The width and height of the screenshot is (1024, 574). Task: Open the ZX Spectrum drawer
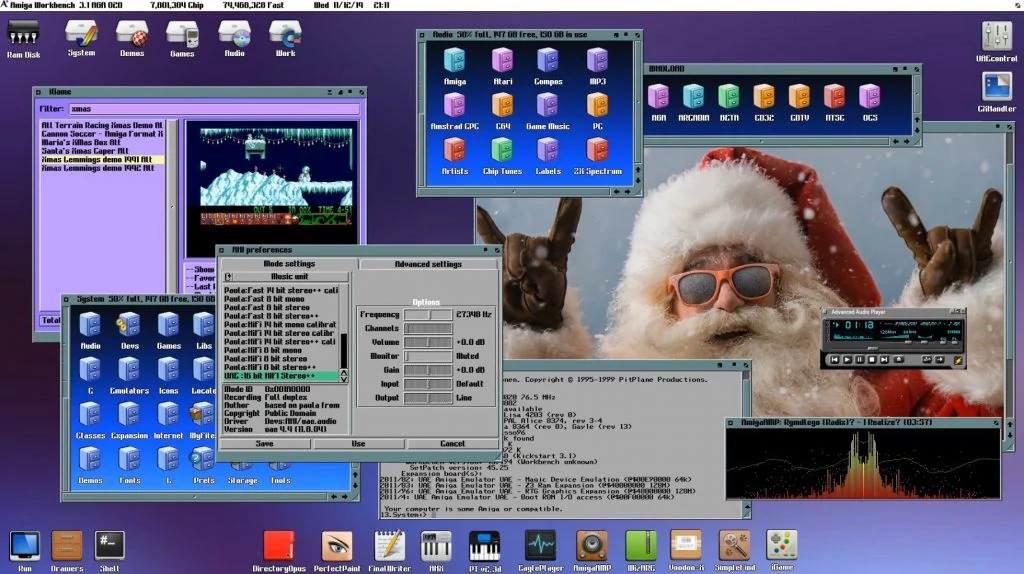598,156
